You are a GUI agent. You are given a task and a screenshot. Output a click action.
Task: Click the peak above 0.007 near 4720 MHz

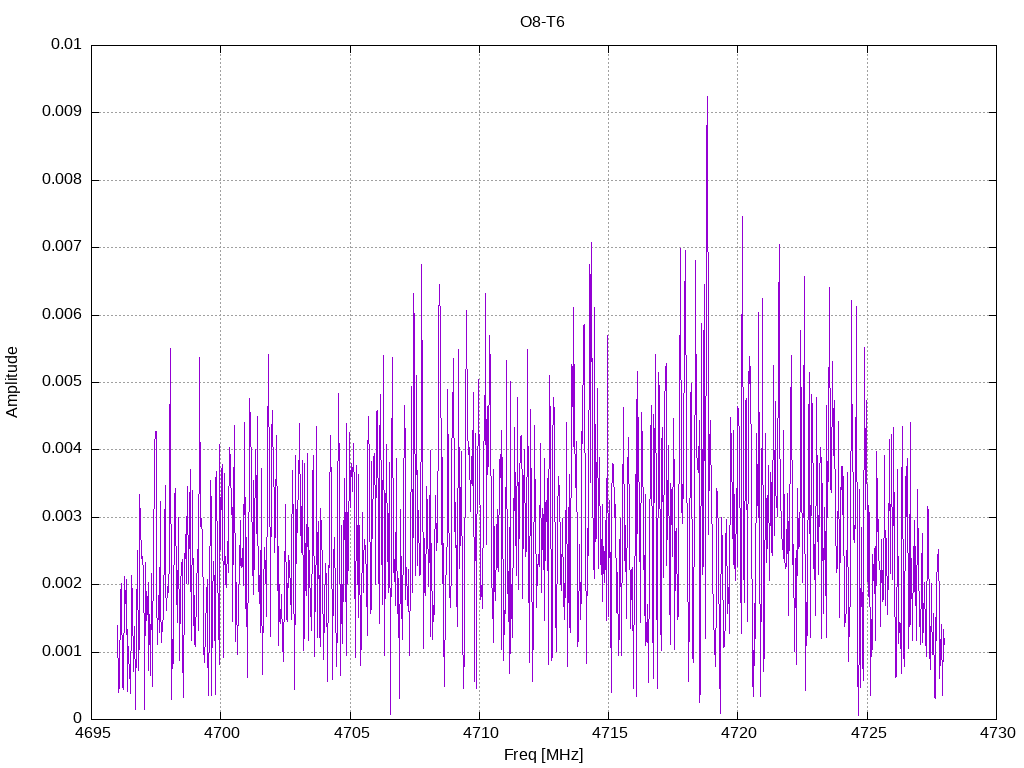click(742, 218)
